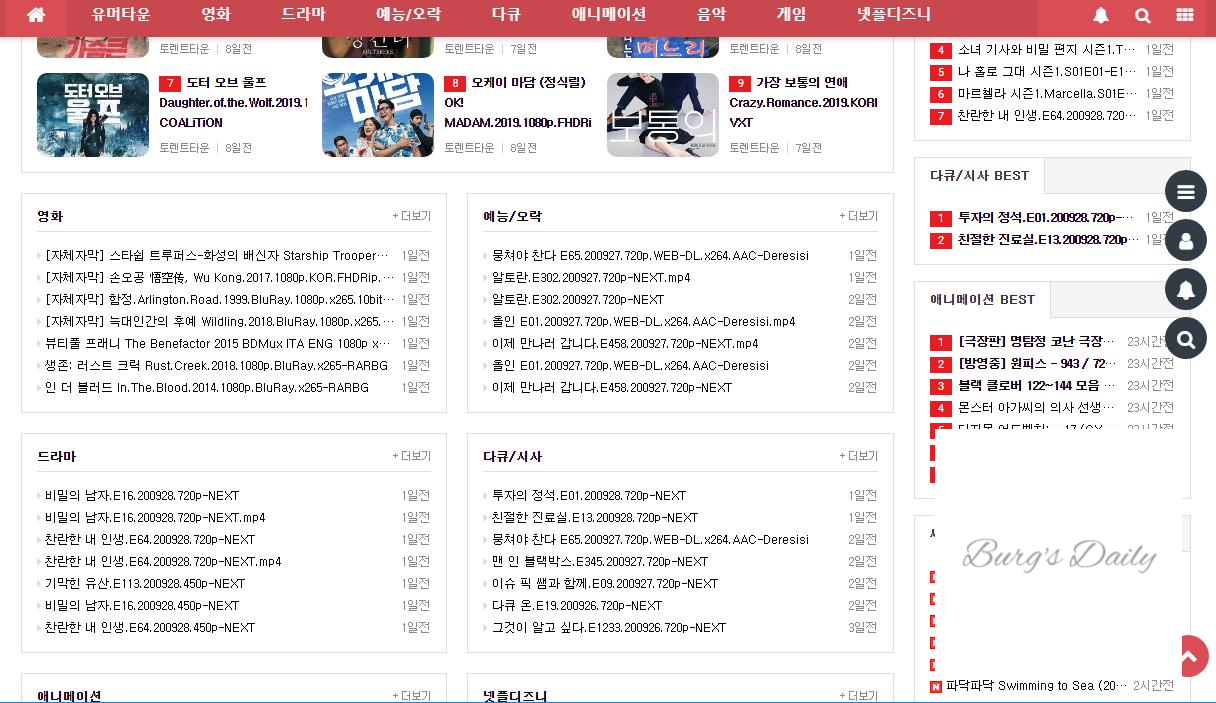
Task: Open floating user profile button
Action: tap(1186, 240)
